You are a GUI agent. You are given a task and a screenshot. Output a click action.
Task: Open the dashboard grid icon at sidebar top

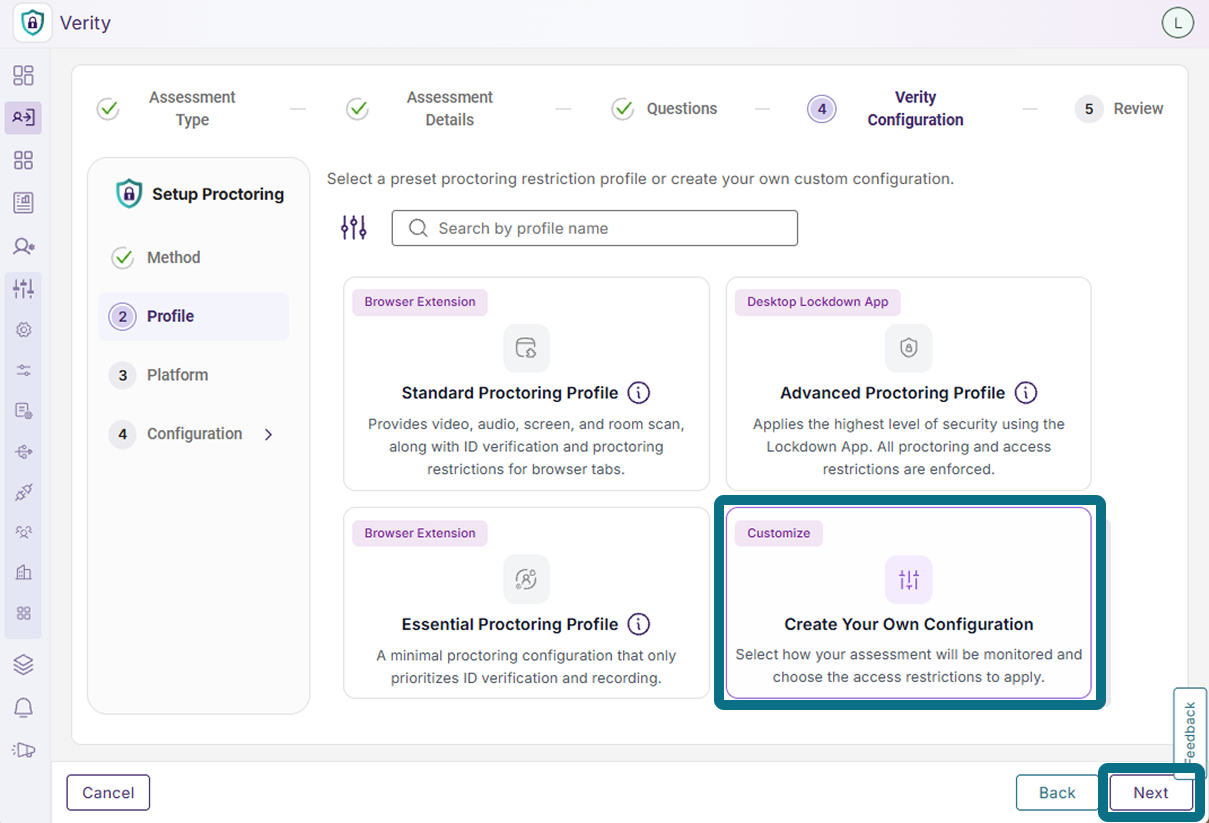(23, 75)
